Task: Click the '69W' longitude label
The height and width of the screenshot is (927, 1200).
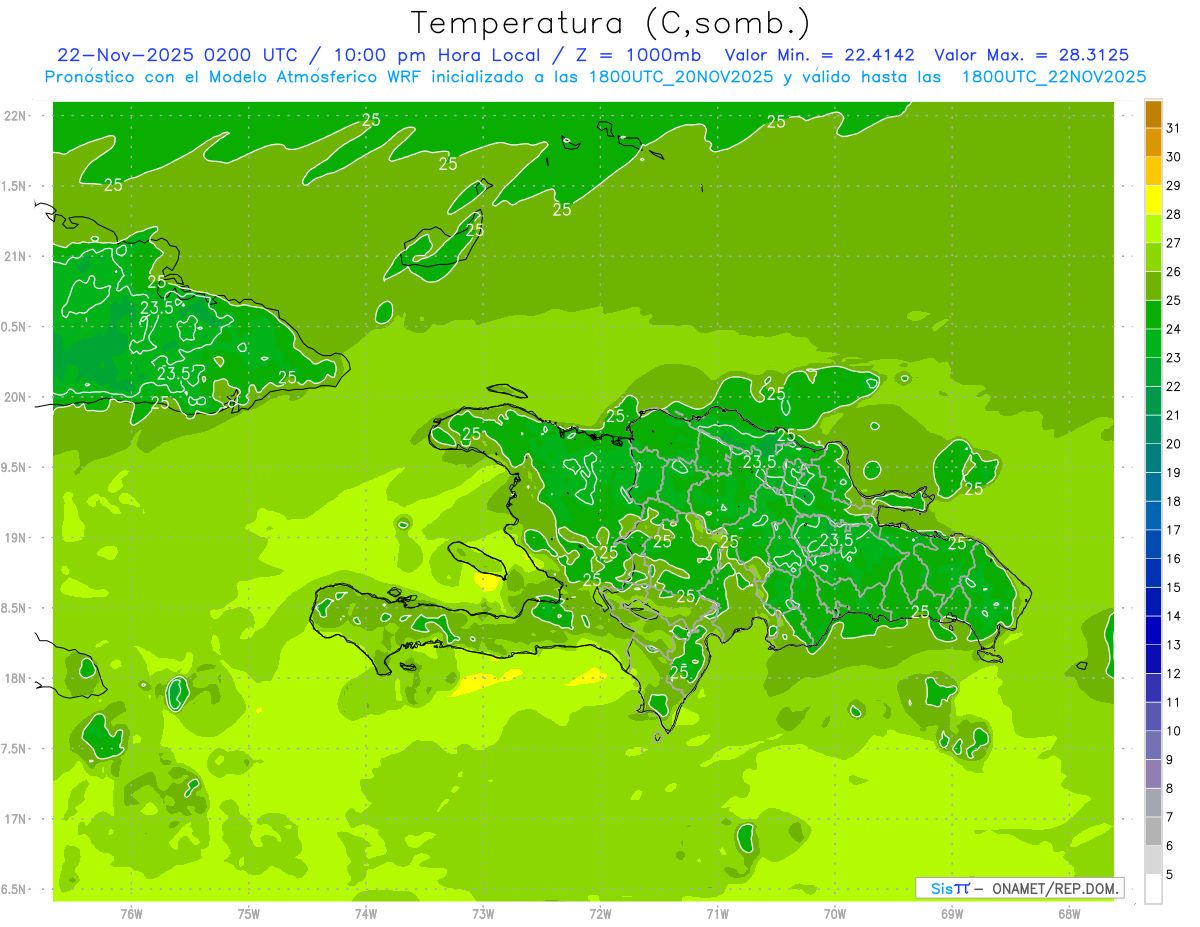Action: coord(952,913)
